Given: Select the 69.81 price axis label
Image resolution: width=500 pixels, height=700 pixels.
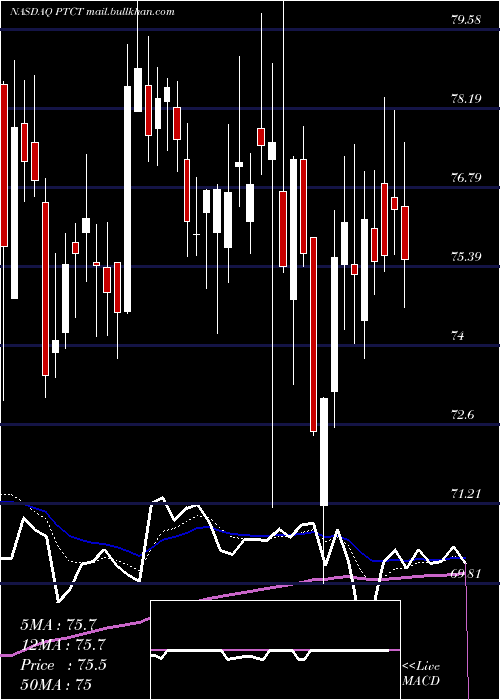Looking at the screenshot, I should coord(466,573).
